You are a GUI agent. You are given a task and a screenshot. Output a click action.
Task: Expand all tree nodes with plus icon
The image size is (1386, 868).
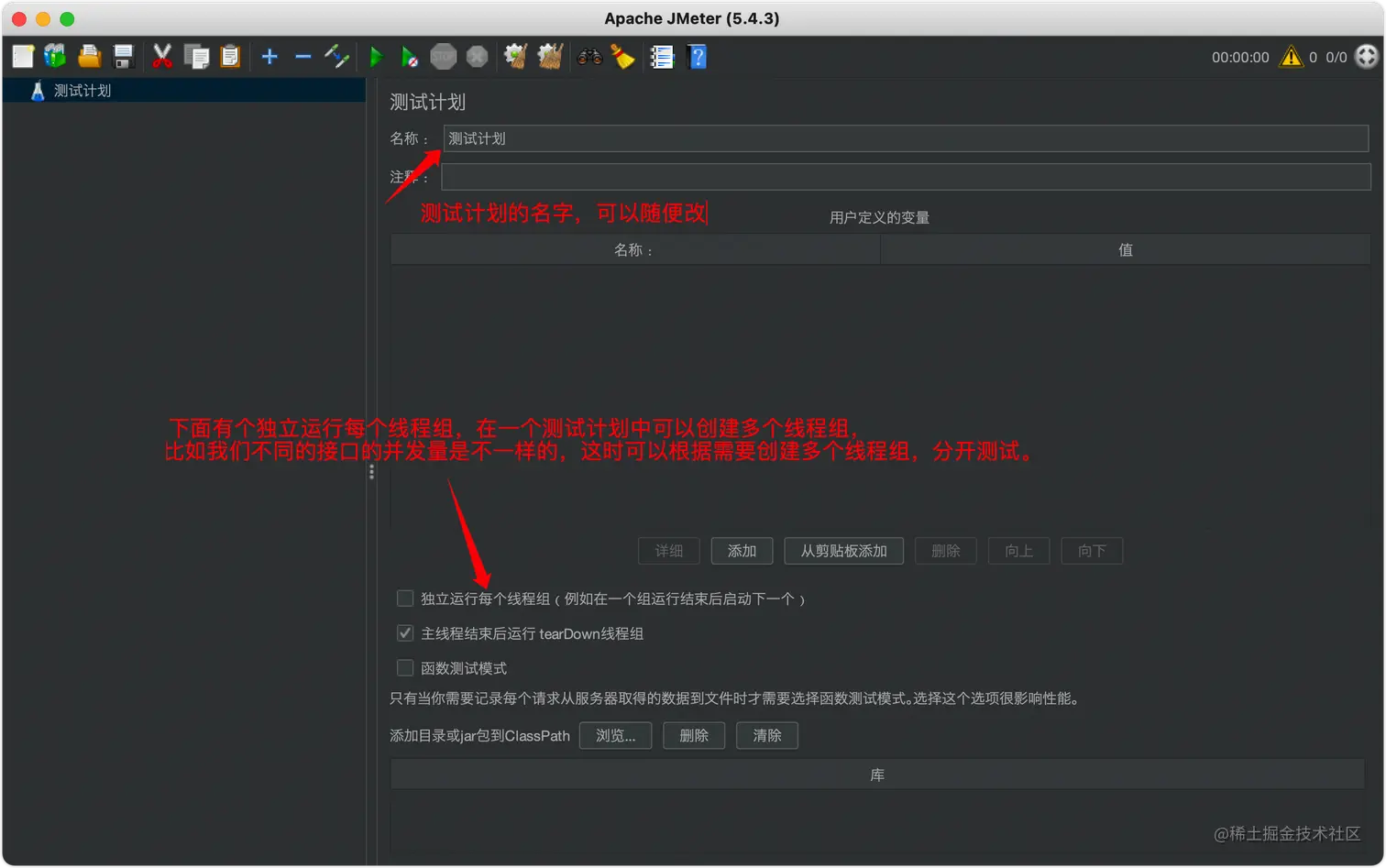pyautogui.click(x=269, y=57)
